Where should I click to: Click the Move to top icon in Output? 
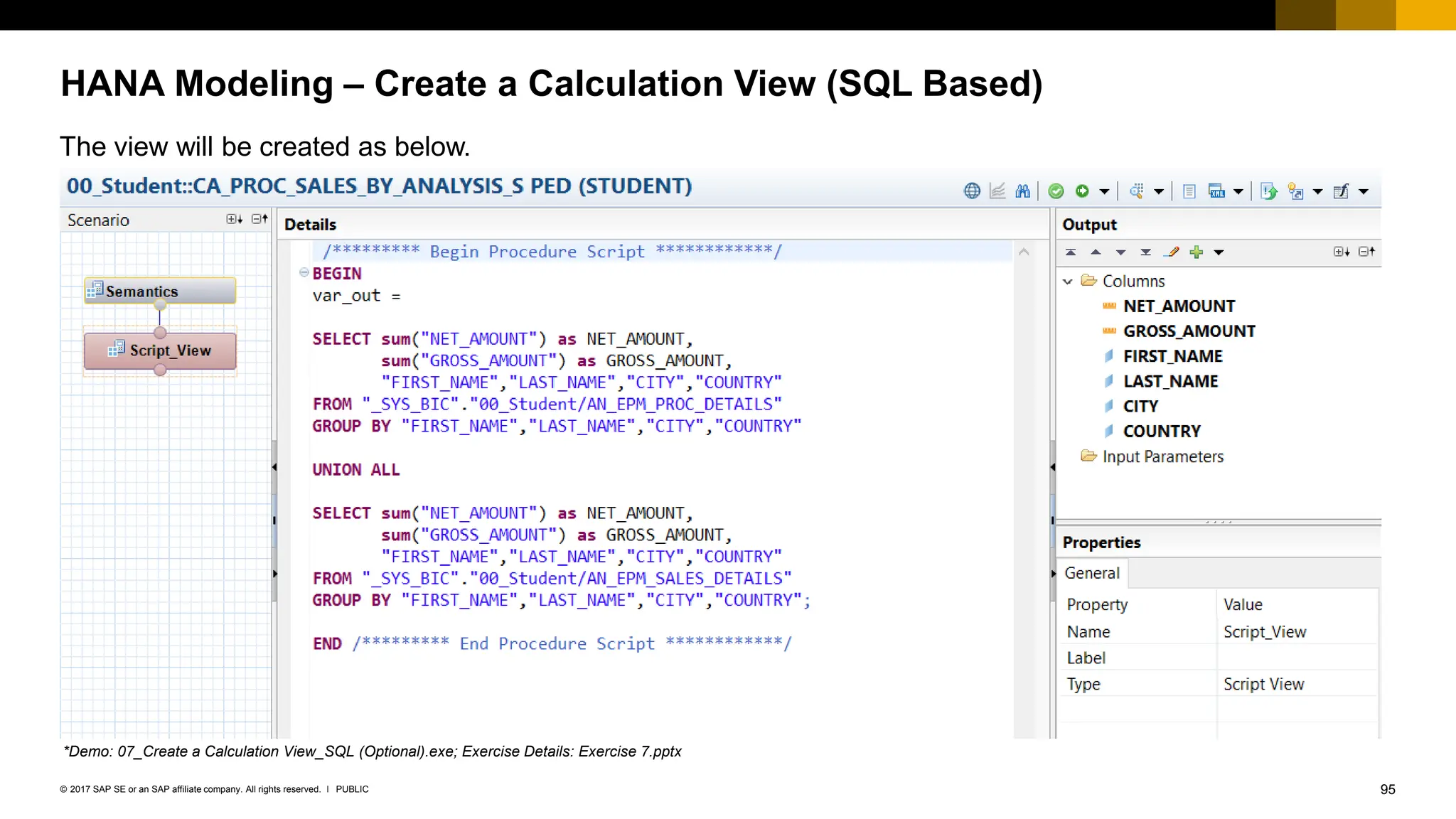pyautogui.click(x=1071, y=252)
